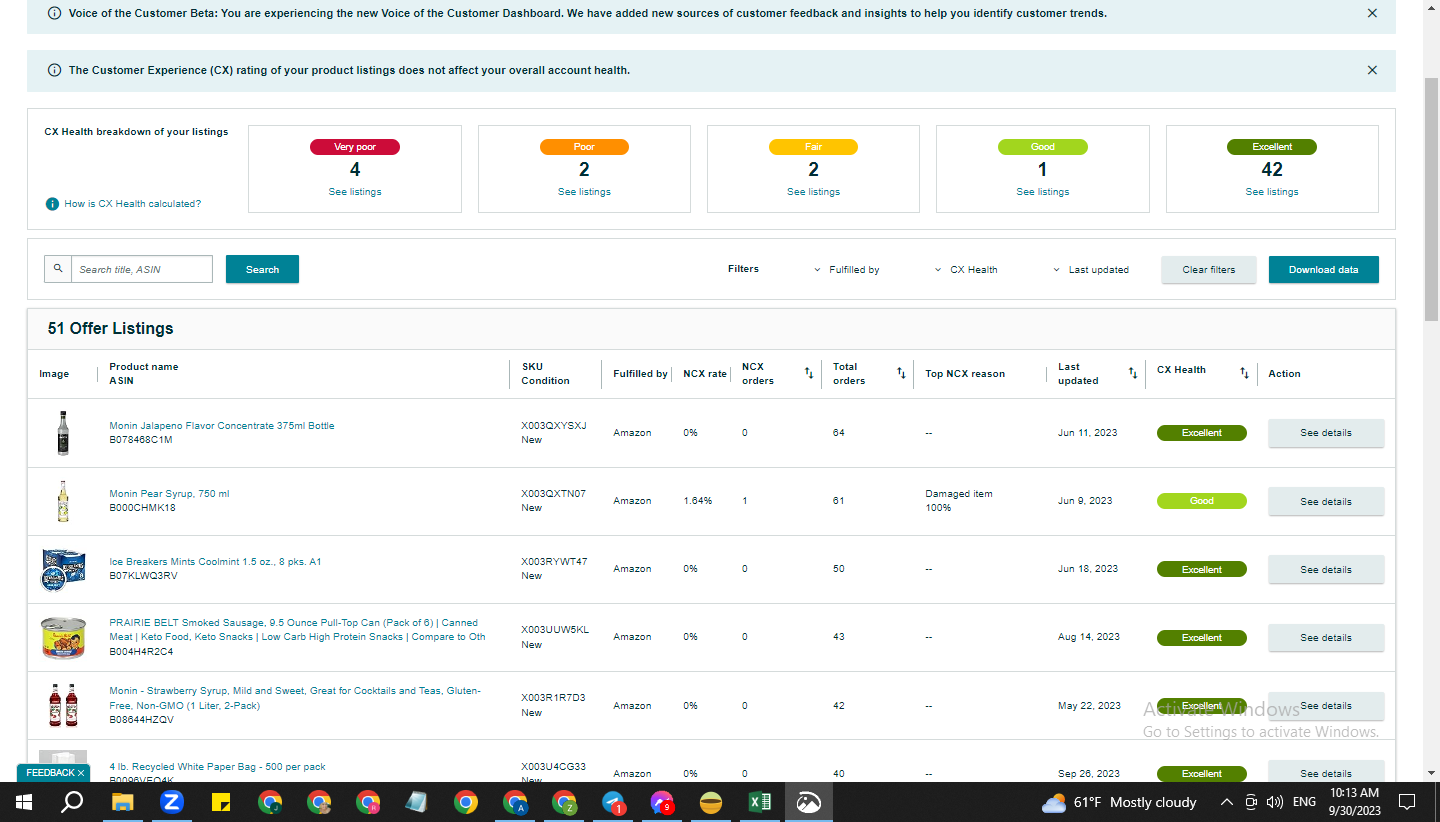
Task: Click the info icon on the CX rating notice
Action: coord(54,70)
